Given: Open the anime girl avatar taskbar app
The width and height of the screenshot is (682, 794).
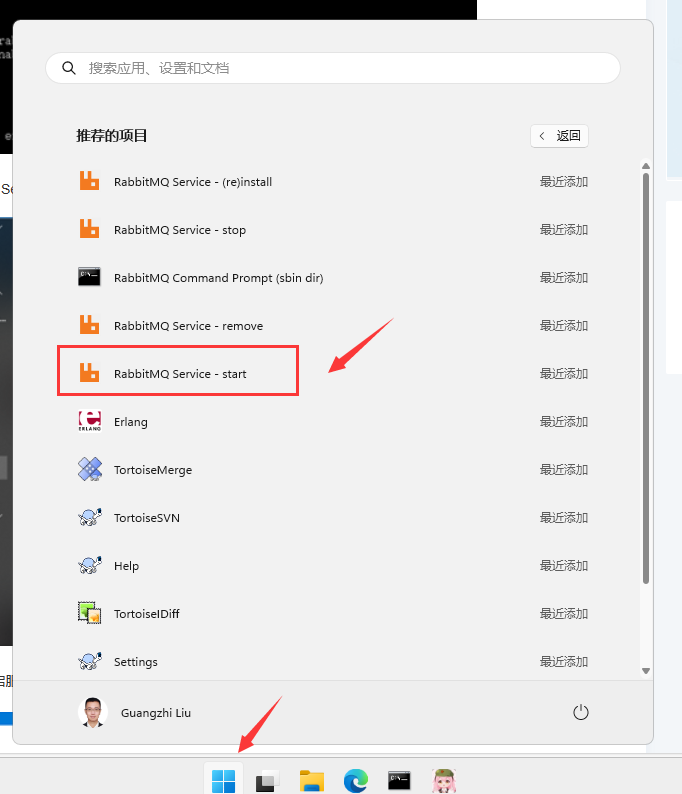Looking at the screenshot, I should click(444, 780).
